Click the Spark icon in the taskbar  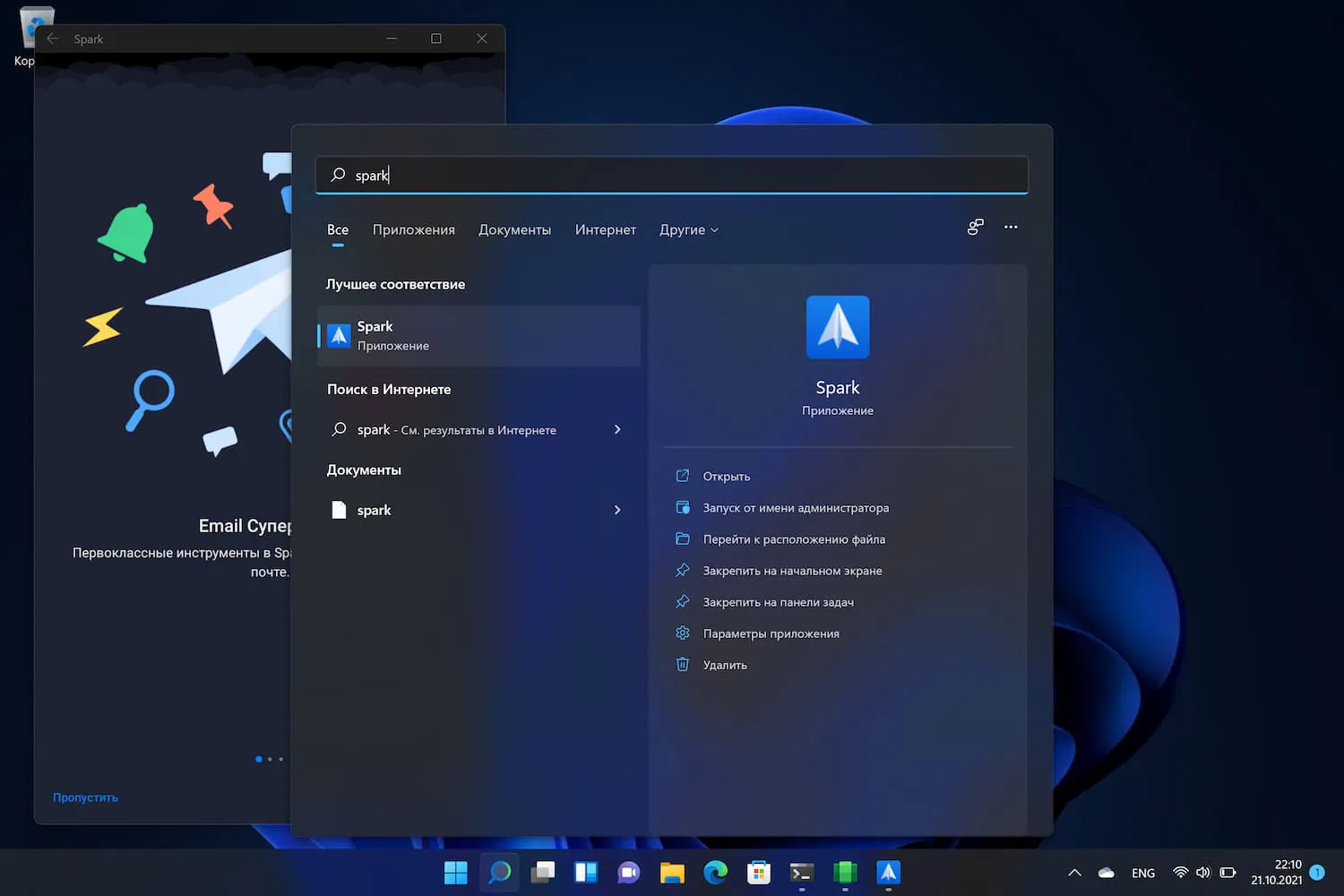tap(888, 873)
